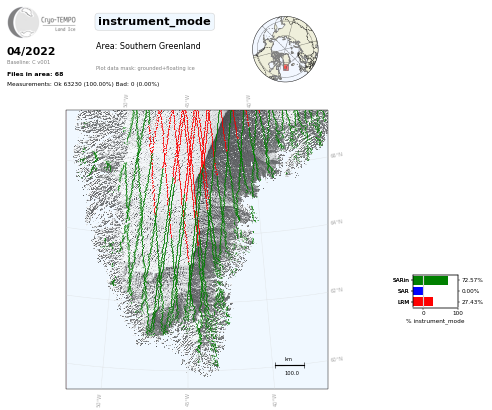This screenshot has height=410, width=492.
Task: Select the SARIn legend label
Action: (401, 280)
